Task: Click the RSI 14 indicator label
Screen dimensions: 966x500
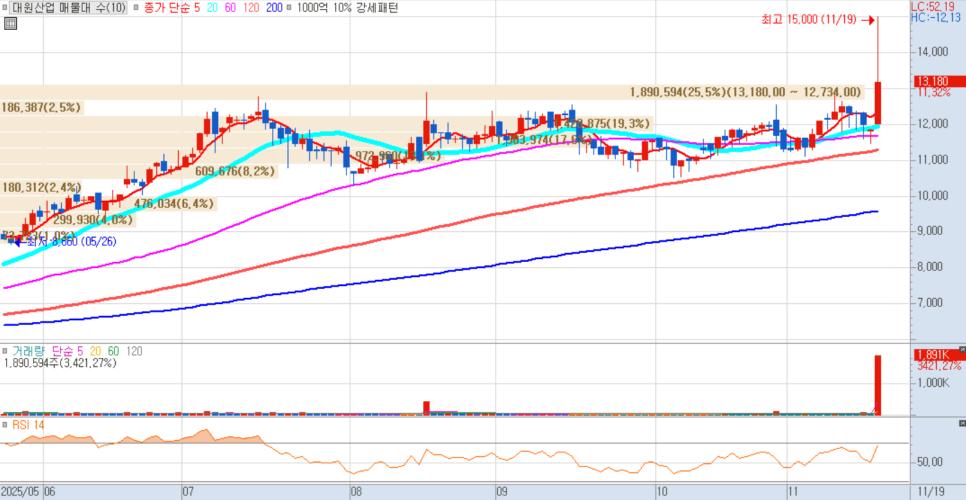Action: (x=28, y=425)
